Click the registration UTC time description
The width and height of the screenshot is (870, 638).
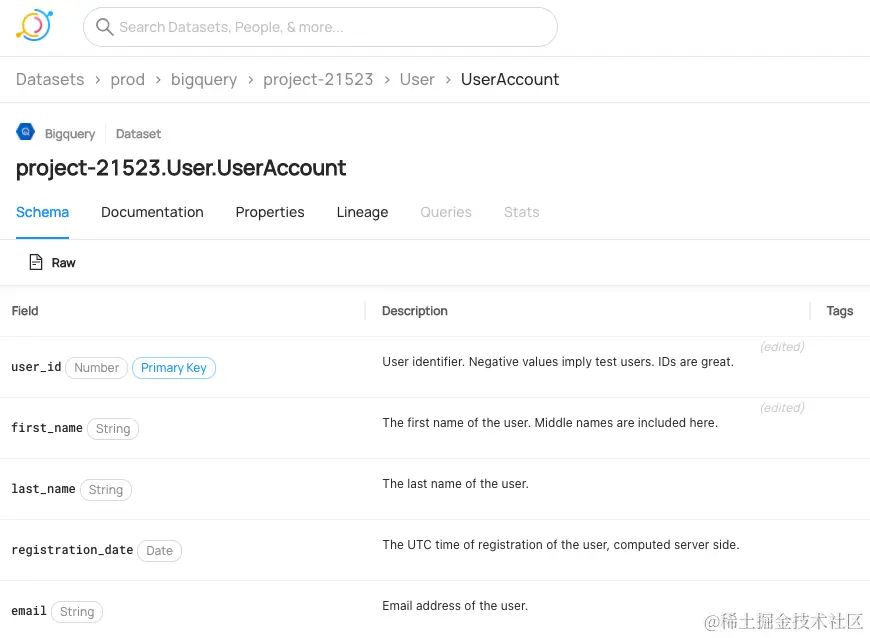(x=560, y=545)
